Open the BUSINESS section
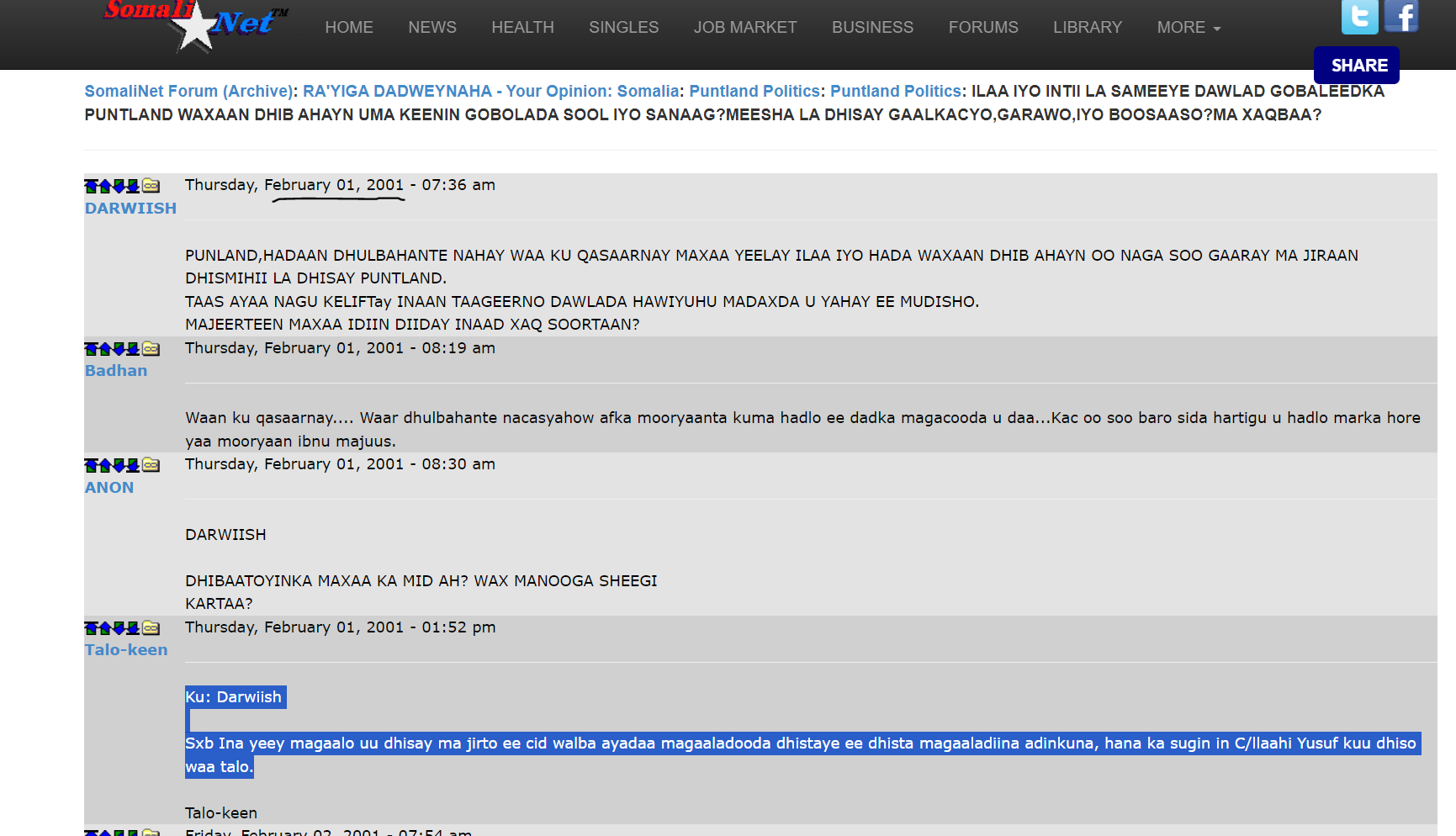The image size is (1456, 836). click(x=872, y=28)
